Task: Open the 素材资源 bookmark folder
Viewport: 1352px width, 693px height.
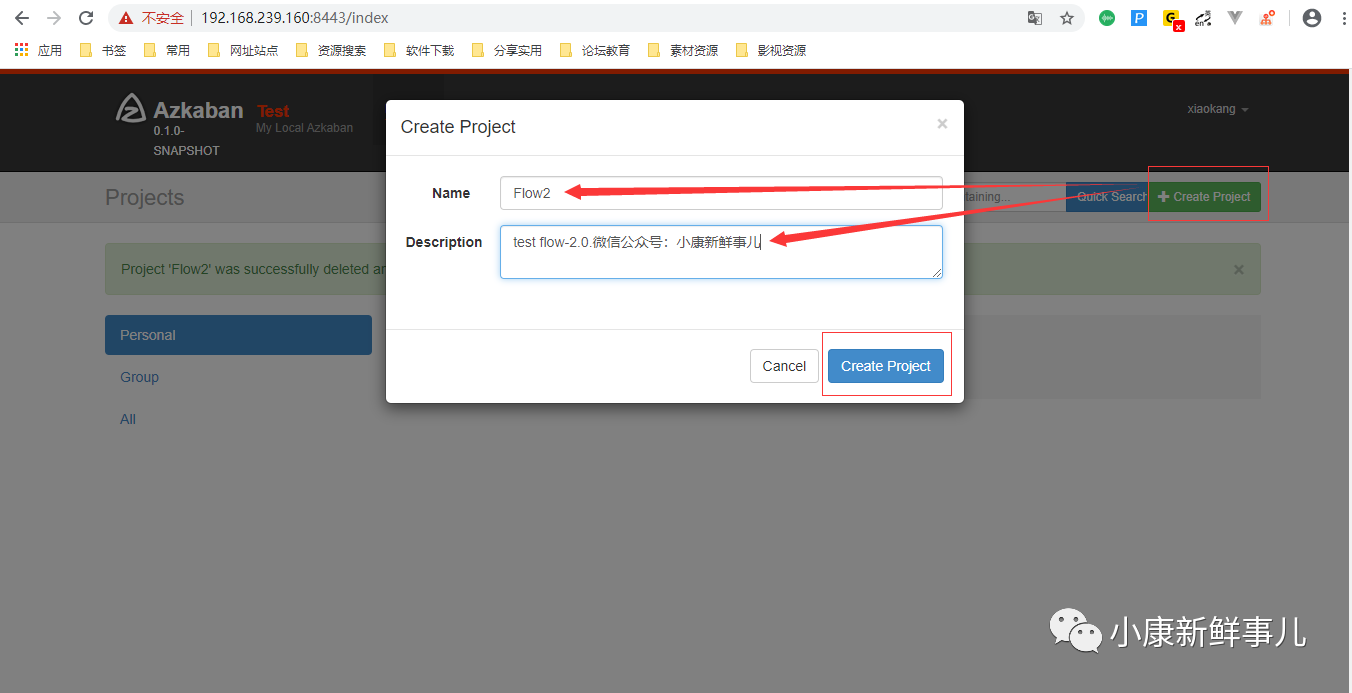Action: (x=682, y=50)
